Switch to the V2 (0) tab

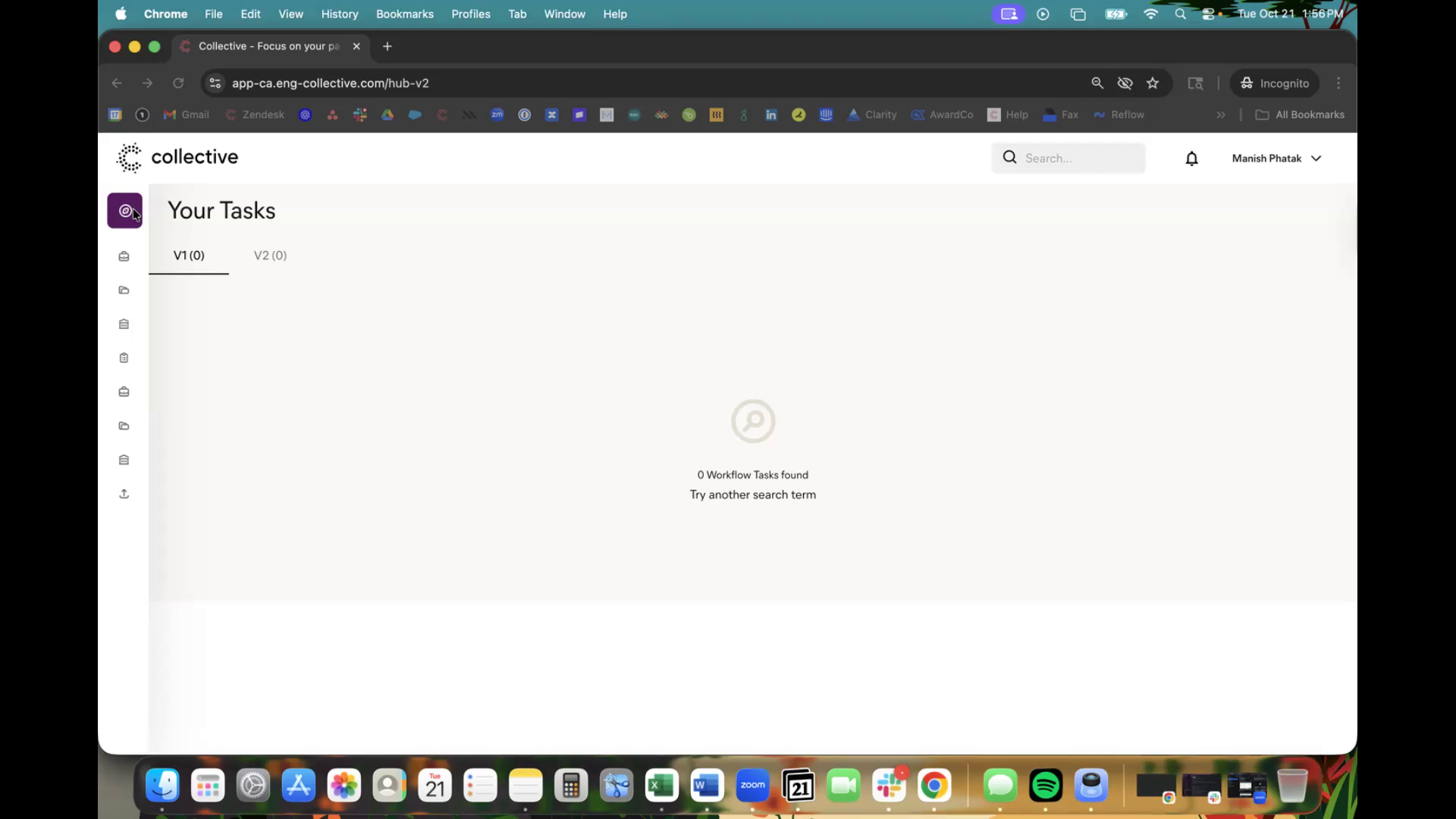[x=270, y=256]
